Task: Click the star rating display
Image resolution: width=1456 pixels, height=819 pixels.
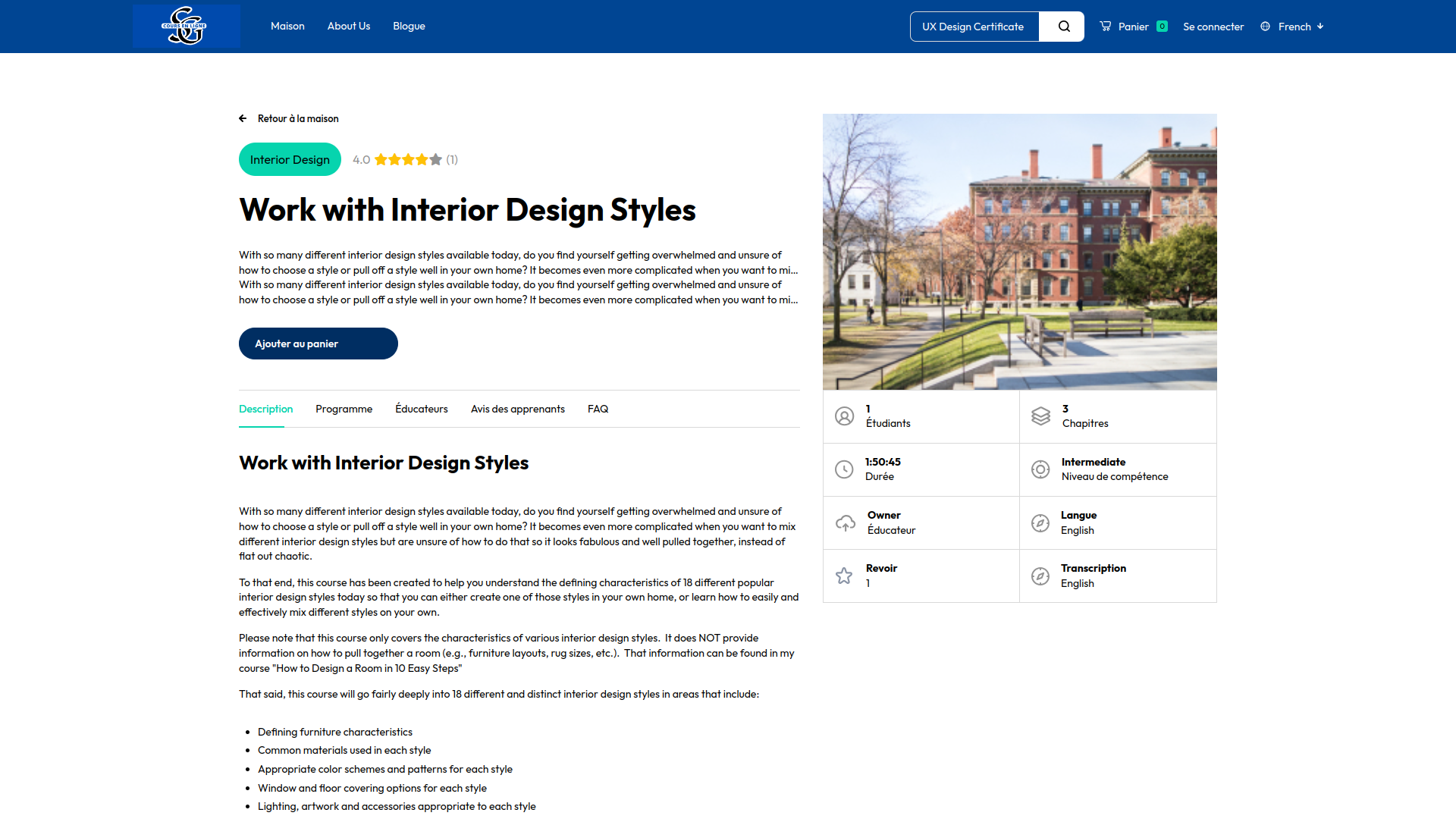Action: (408, 160)
